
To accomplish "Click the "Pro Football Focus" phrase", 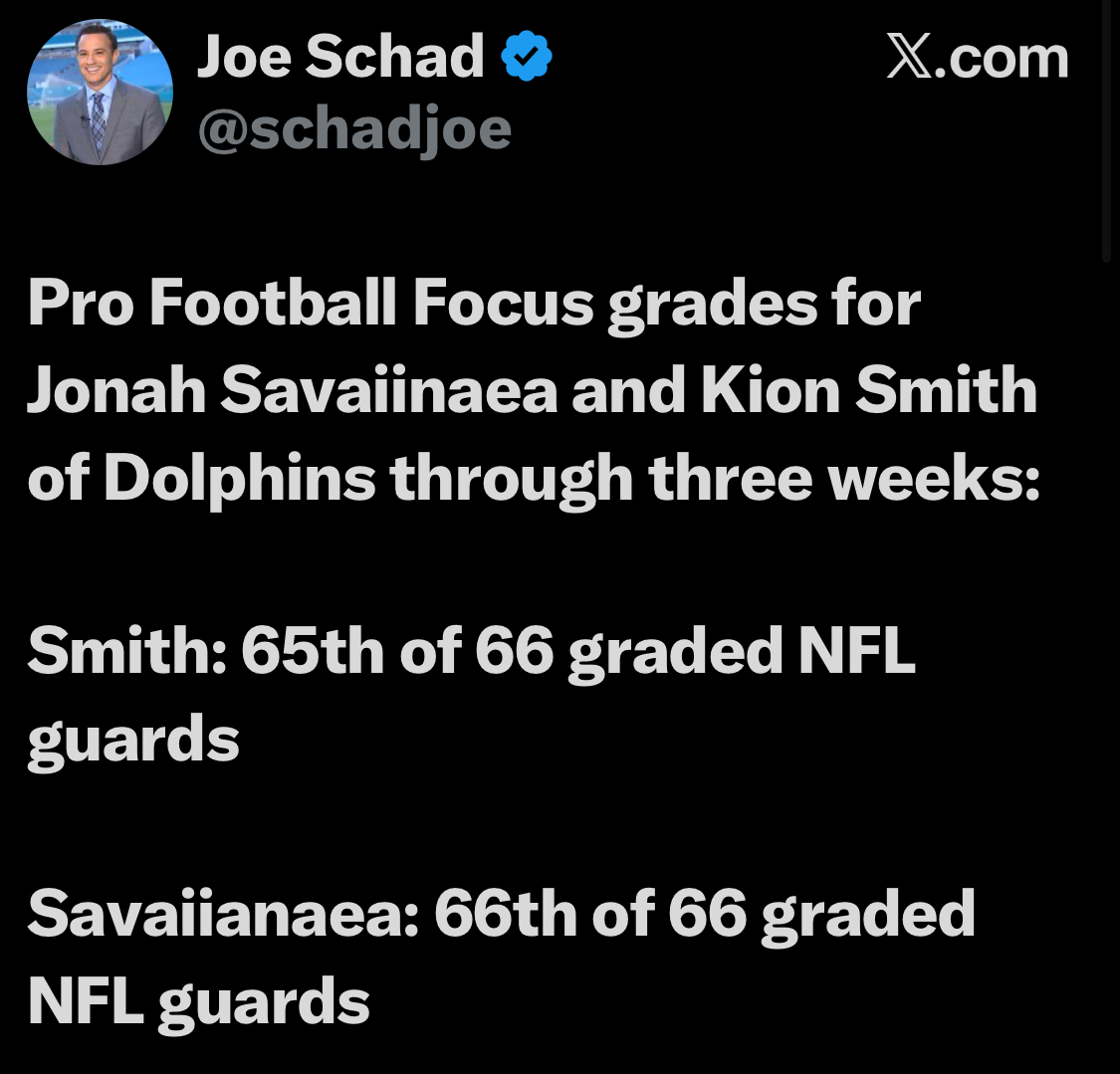I will pyautogui.click(x=311, y=302).
